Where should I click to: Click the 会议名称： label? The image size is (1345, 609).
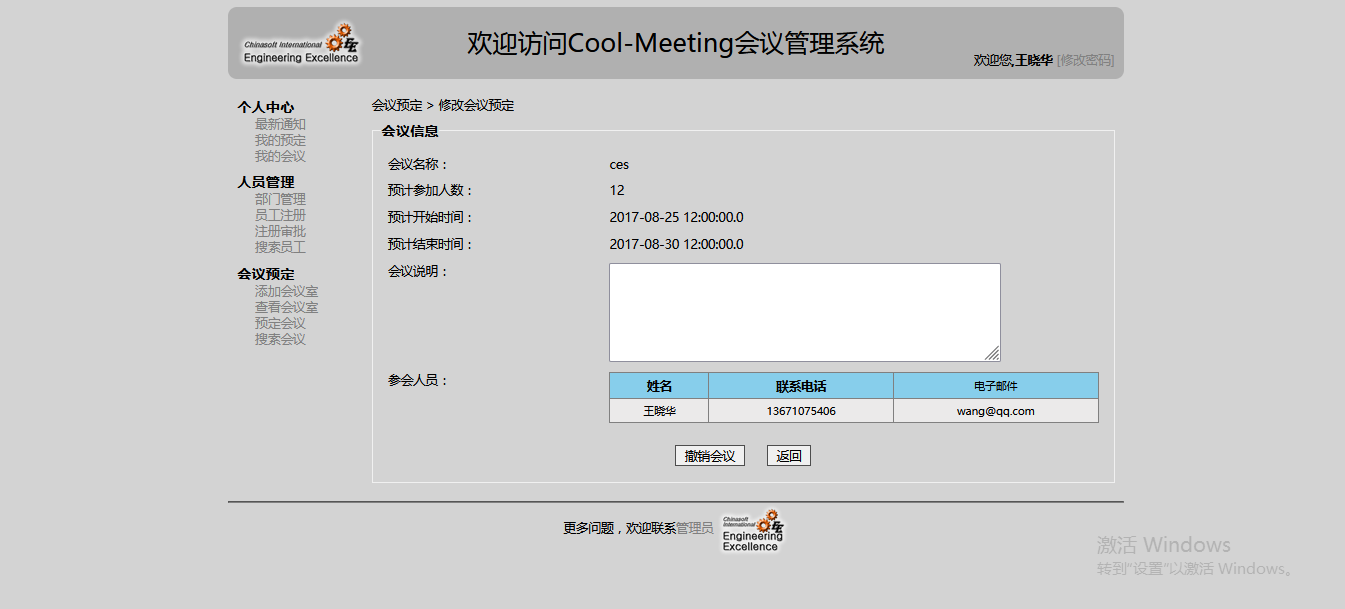click(419, 165)
